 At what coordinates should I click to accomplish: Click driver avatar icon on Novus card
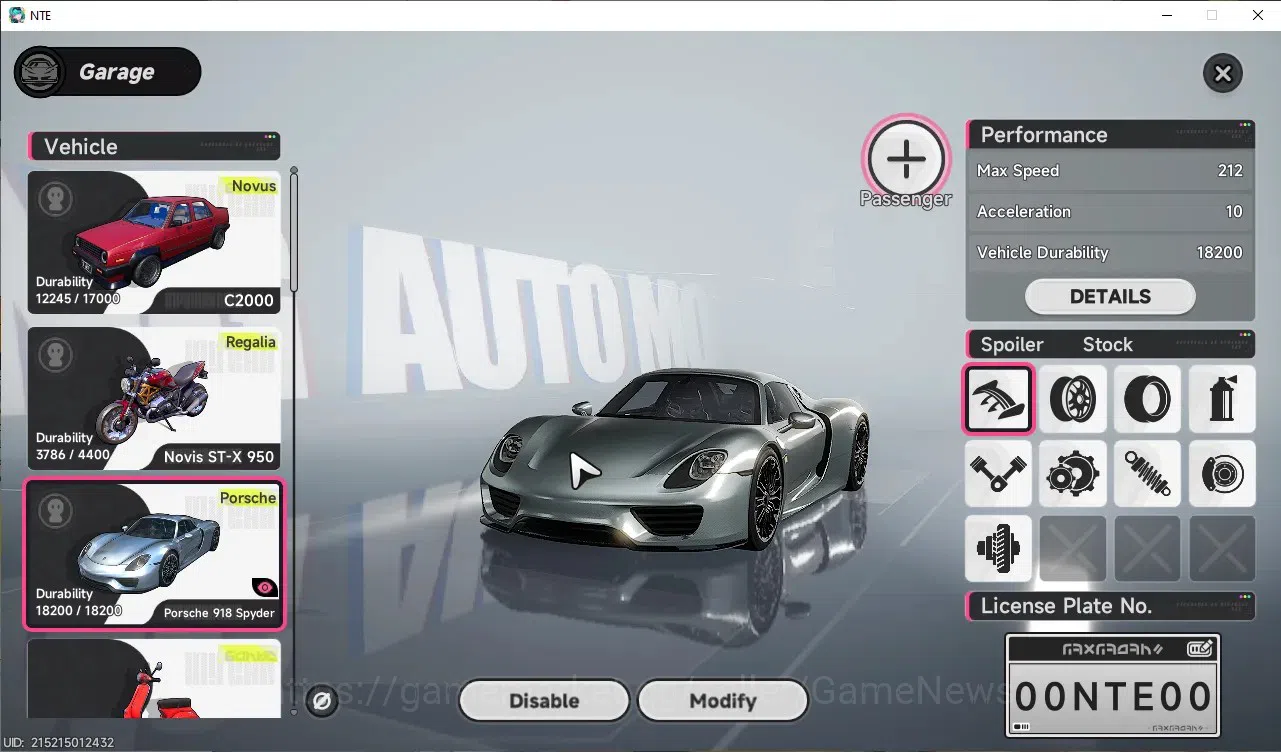point(56,198)
